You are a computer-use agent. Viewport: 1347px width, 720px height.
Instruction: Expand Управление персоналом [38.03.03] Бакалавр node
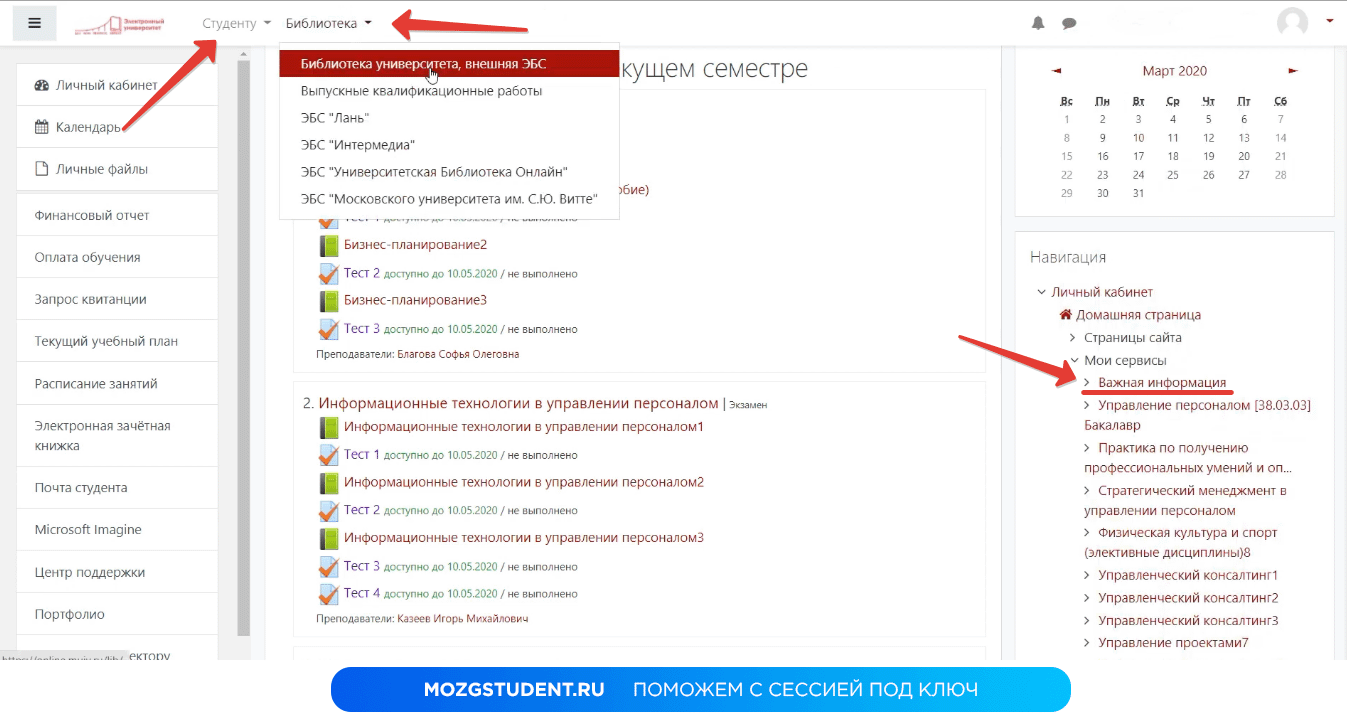click(x=1088, y=406)
